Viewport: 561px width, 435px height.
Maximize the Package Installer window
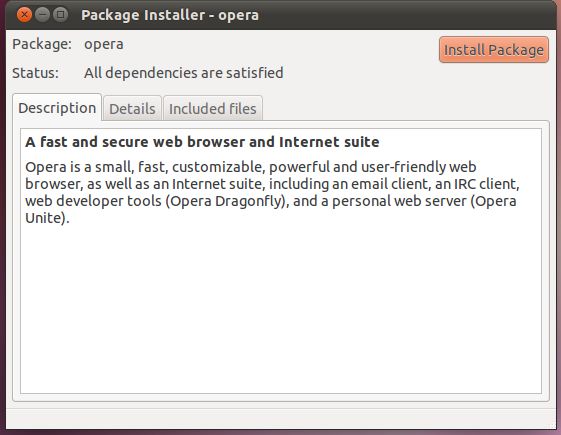click(x=60, y=15)
